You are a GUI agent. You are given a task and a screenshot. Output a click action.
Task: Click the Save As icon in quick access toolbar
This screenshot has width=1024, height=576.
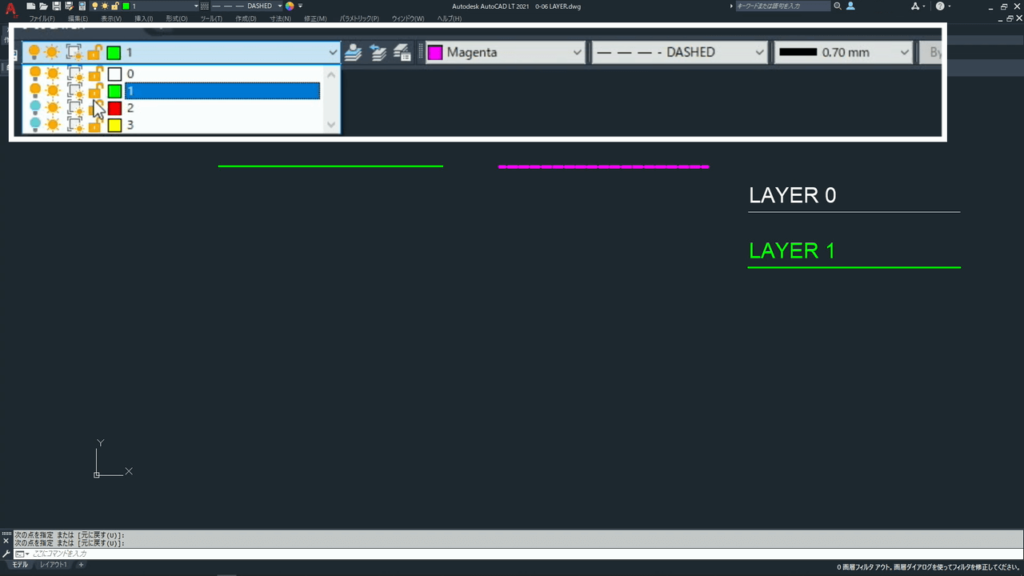(x=69, y=6)
